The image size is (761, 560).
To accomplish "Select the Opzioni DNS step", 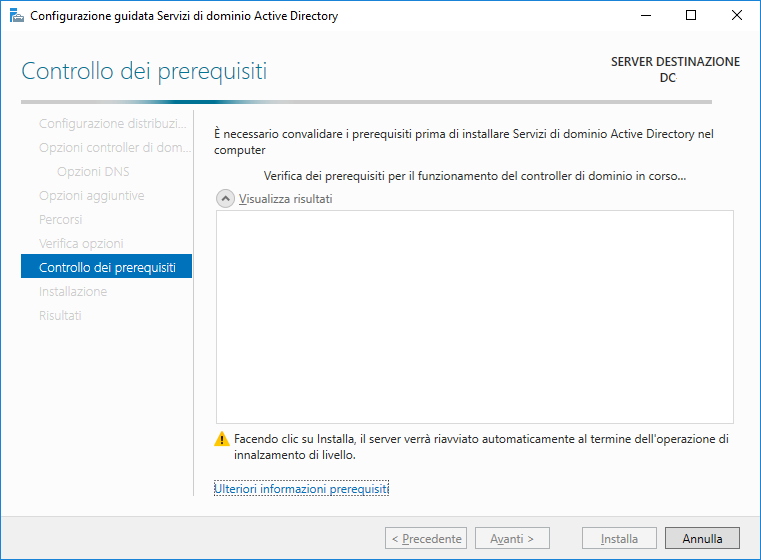I will (93, 172).
